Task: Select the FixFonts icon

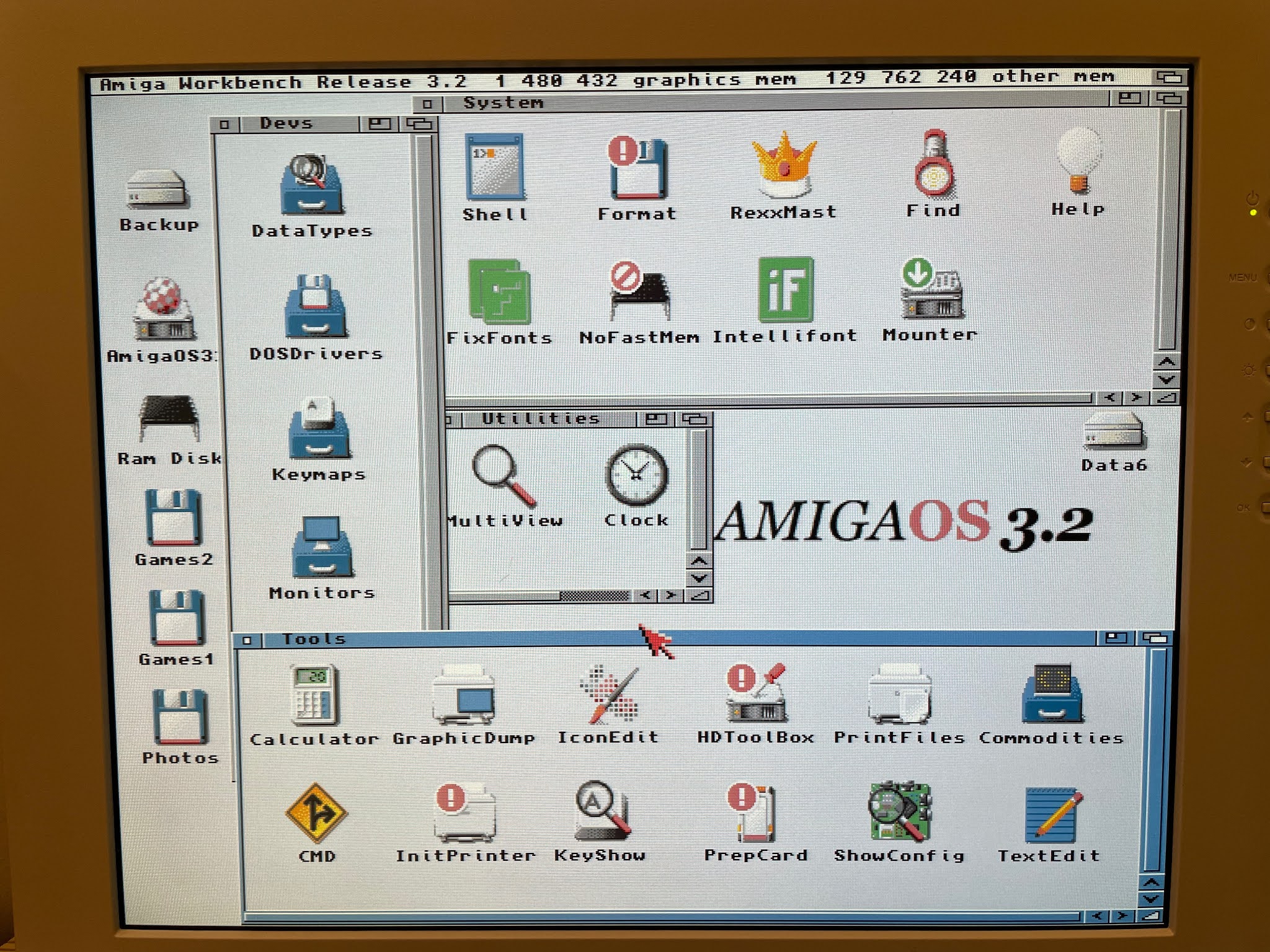Action: (x=499, y=291)
